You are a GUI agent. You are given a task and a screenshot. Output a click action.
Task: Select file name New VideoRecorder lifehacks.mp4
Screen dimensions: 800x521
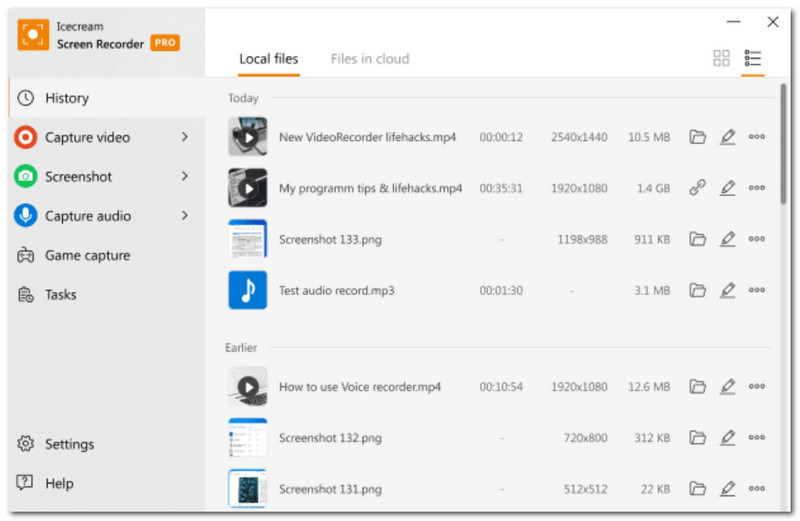coord(367,137)
